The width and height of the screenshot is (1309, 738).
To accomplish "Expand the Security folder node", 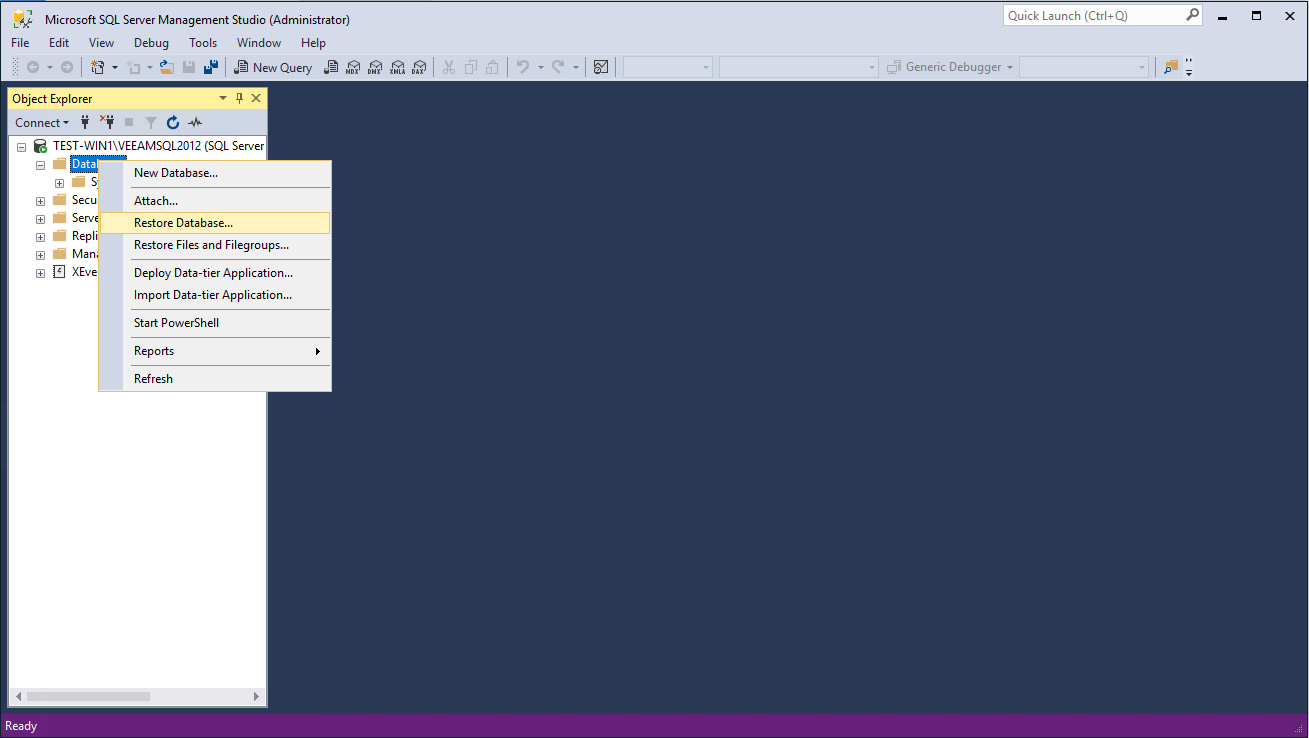I will tap(41, 200).
